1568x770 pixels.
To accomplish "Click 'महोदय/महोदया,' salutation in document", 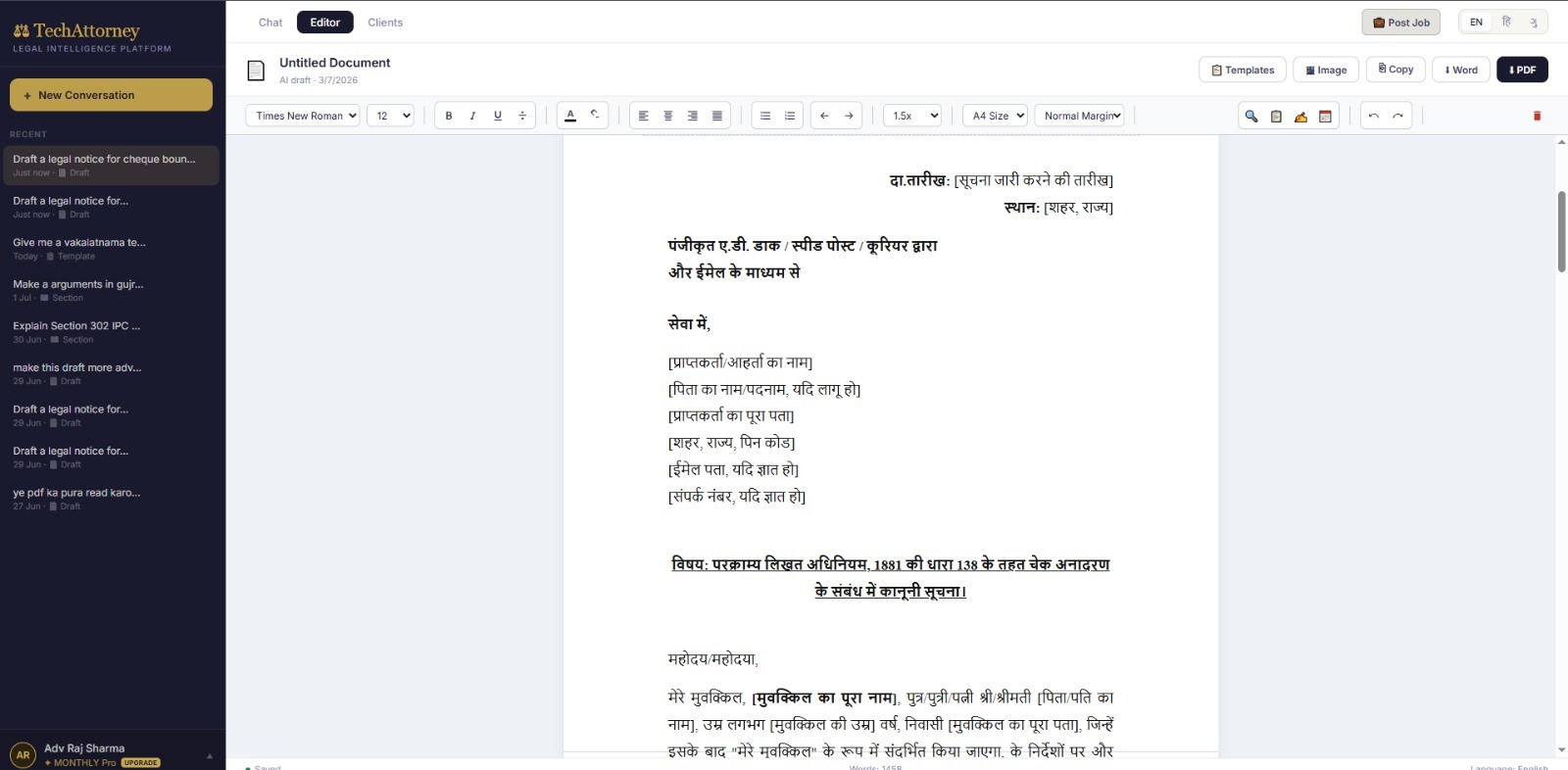I will pyautogui.click(x=713, y=659).
